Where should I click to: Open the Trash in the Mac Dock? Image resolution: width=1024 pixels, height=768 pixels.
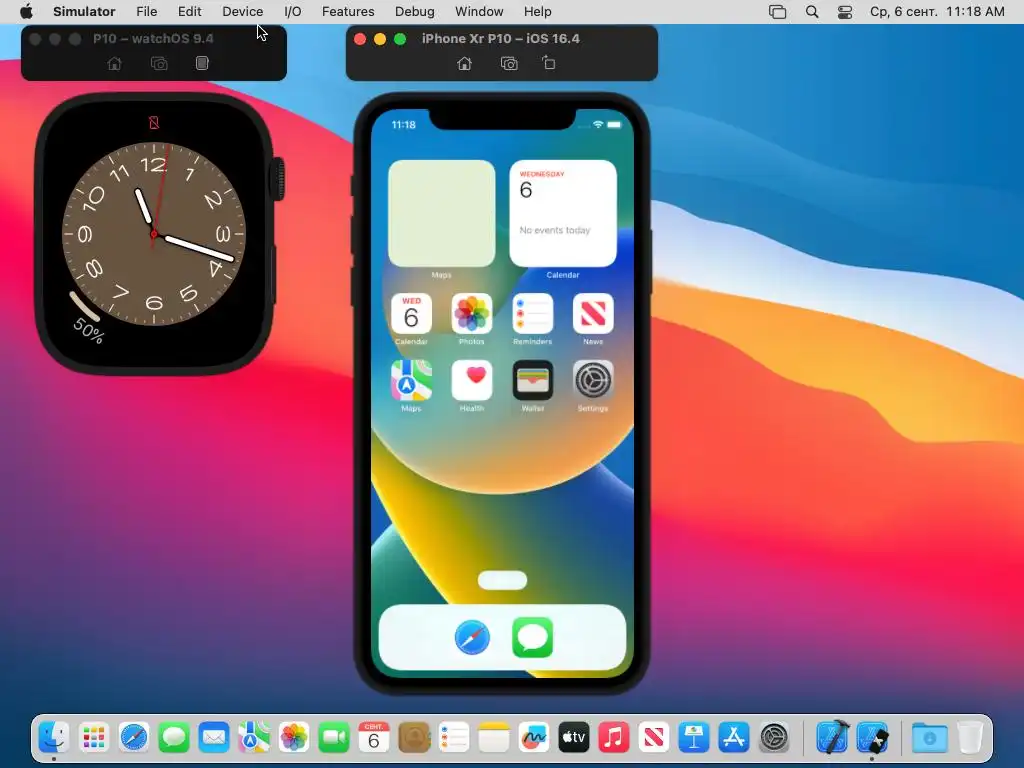pyautogui.click(x=970, y=738)
